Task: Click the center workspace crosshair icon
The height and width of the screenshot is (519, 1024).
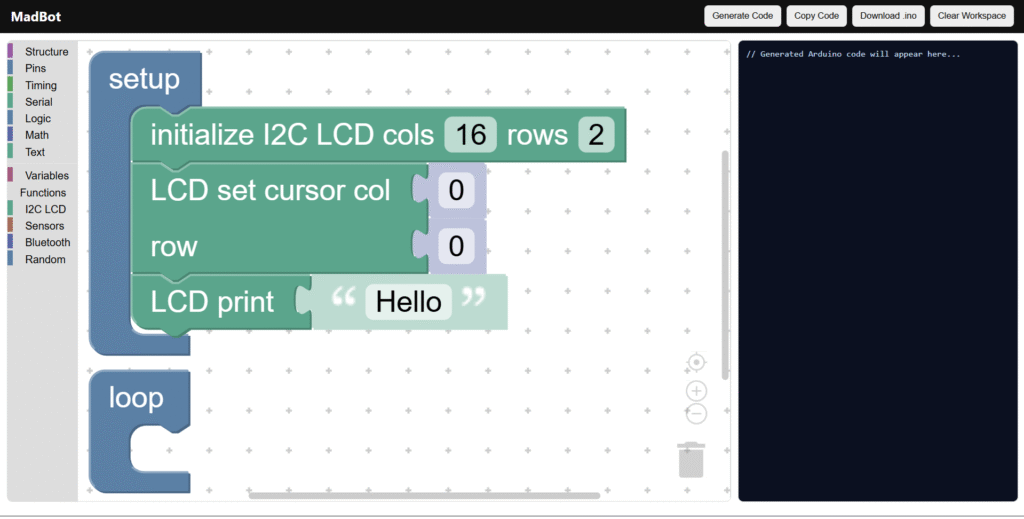Action: click(x=697, y=362)
